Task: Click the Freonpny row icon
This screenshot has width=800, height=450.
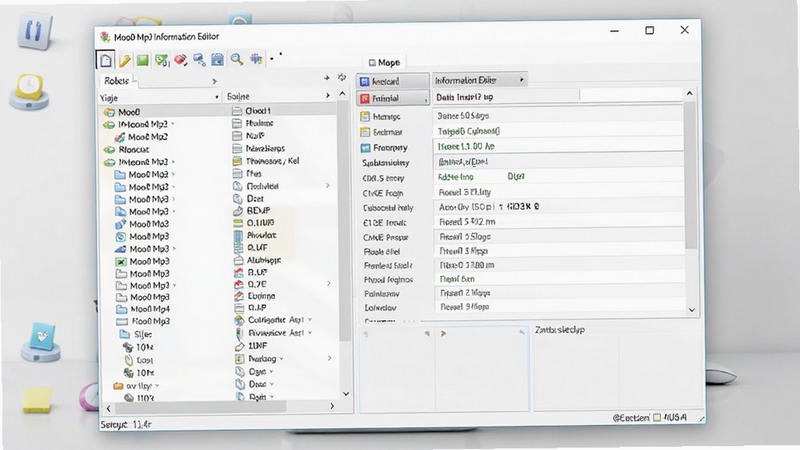Action: point(365,148)
